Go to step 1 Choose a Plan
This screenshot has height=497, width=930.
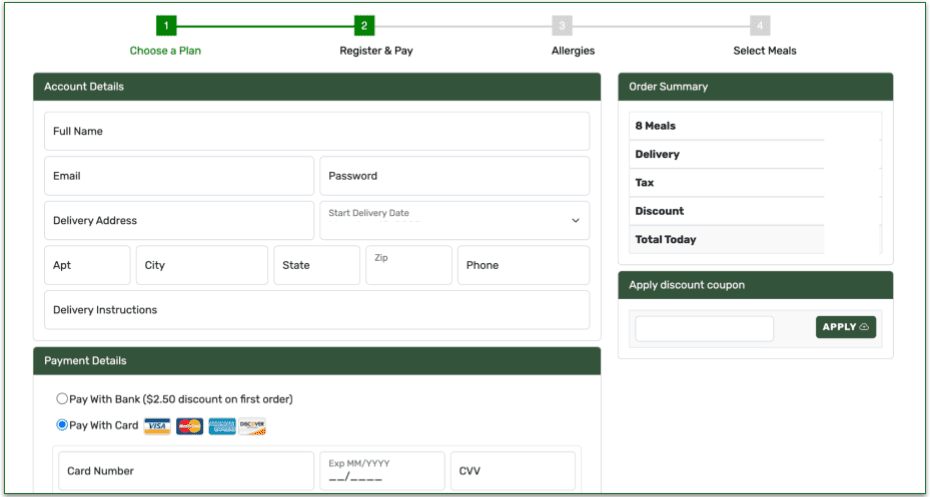coord(166,26)
